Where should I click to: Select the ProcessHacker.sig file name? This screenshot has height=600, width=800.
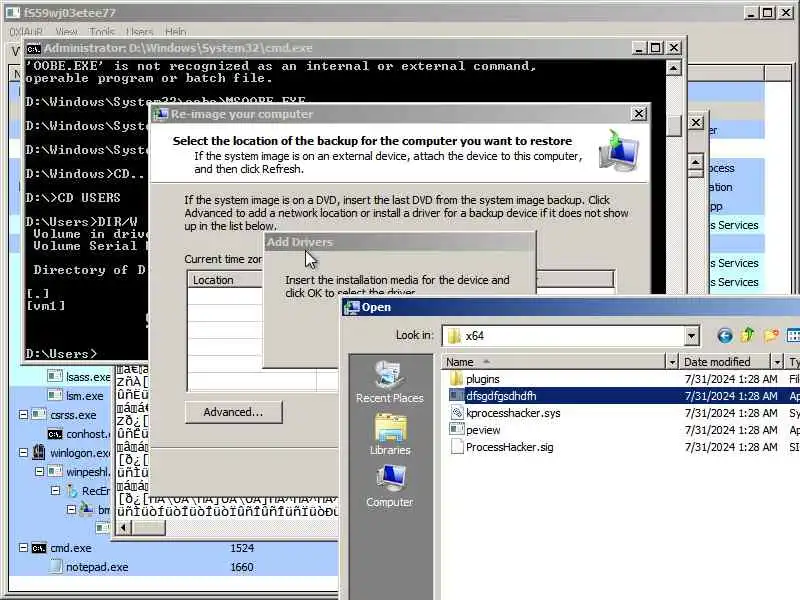pyautogui.click(x=509, y=447)
